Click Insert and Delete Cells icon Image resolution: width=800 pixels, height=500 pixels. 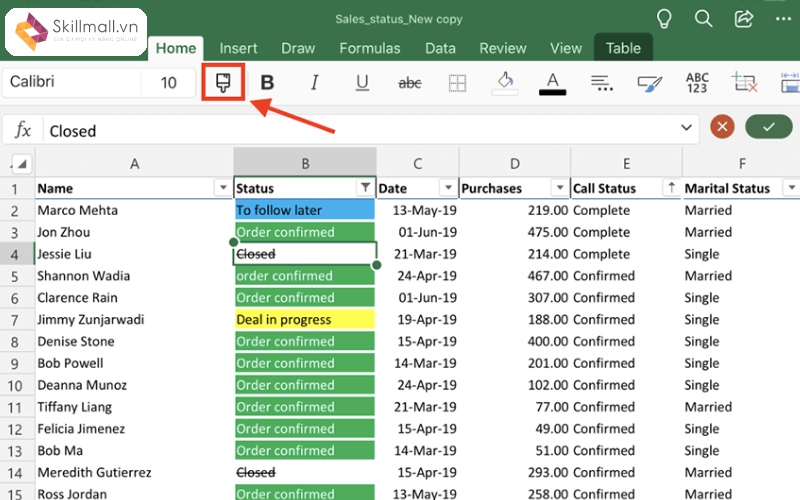[744, 82]
